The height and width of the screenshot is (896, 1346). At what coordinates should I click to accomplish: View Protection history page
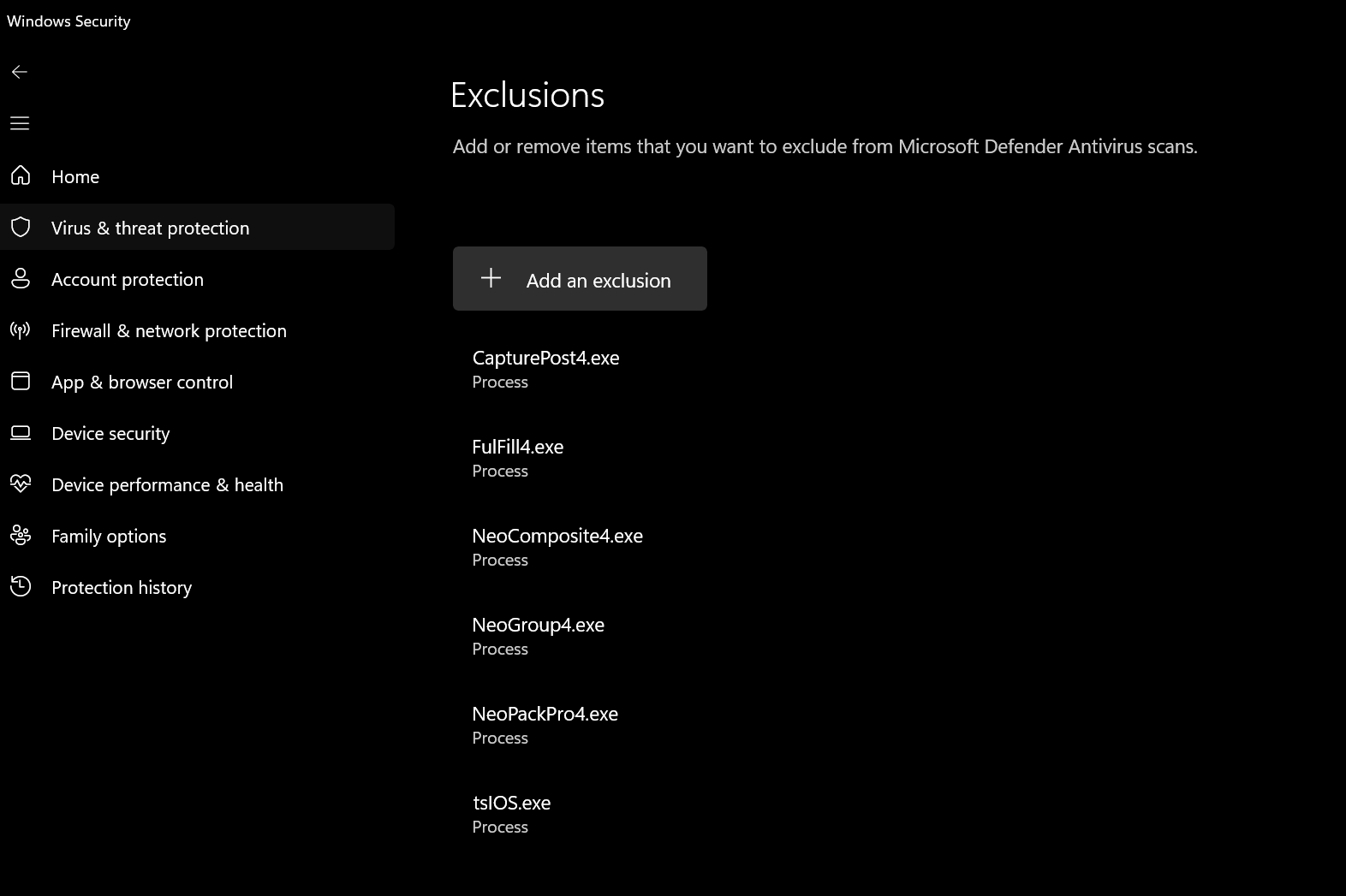(x=197, y=587)
